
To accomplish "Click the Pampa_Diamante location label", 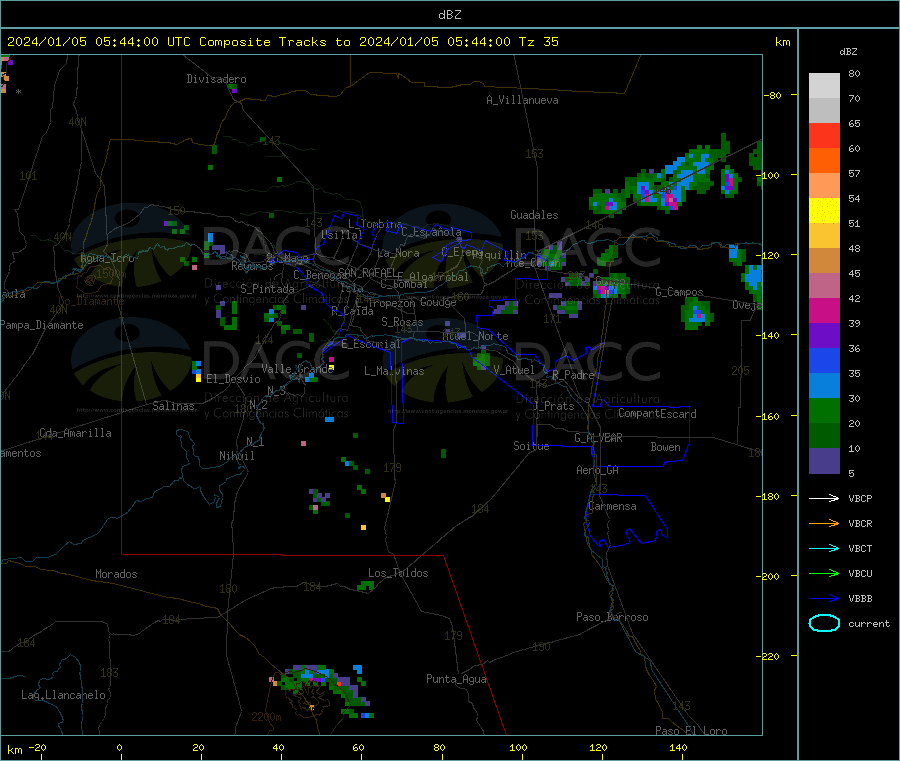I will (x=42, y=325).
